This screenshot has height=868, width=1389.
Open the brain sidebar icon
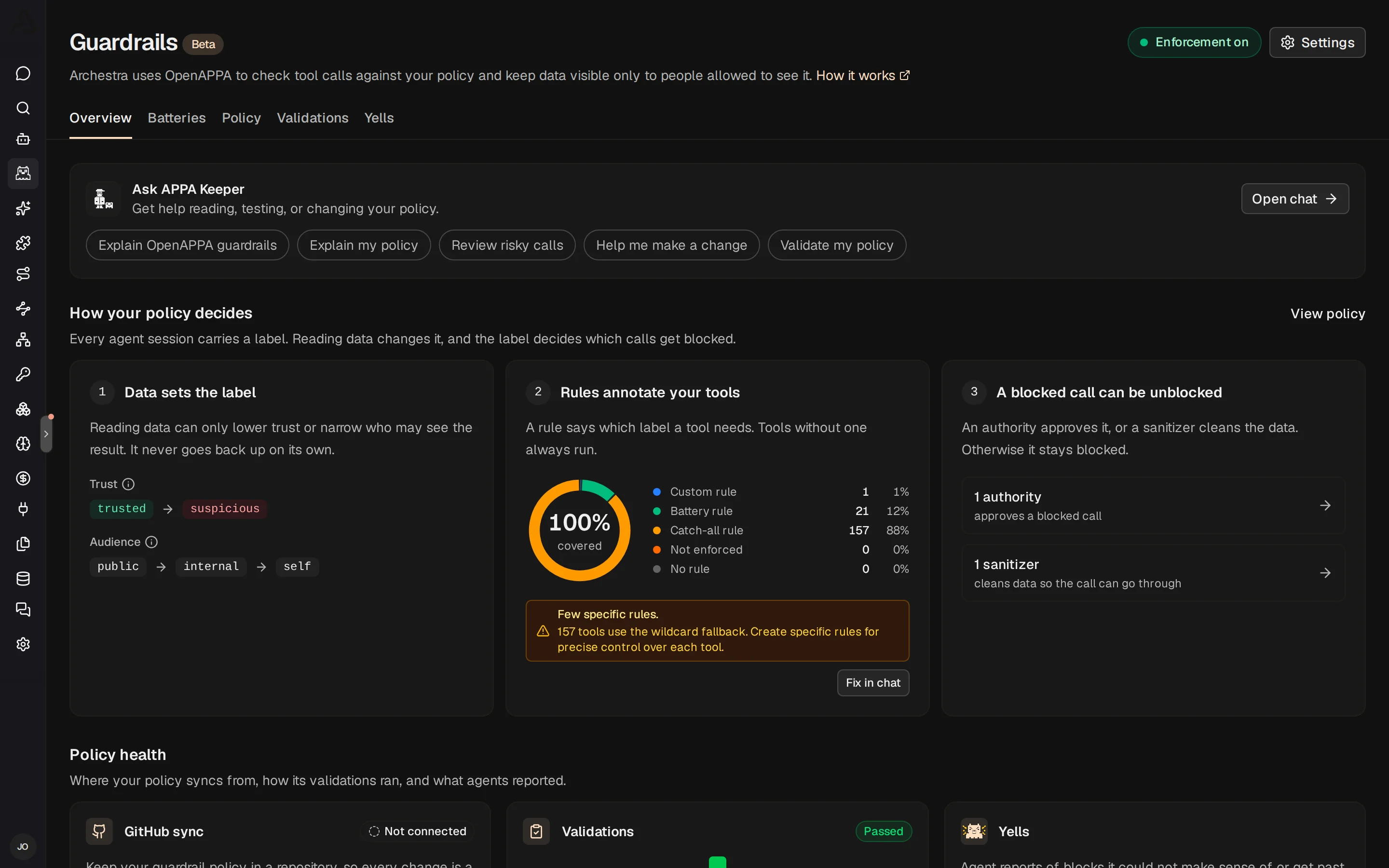coord(23,444)
